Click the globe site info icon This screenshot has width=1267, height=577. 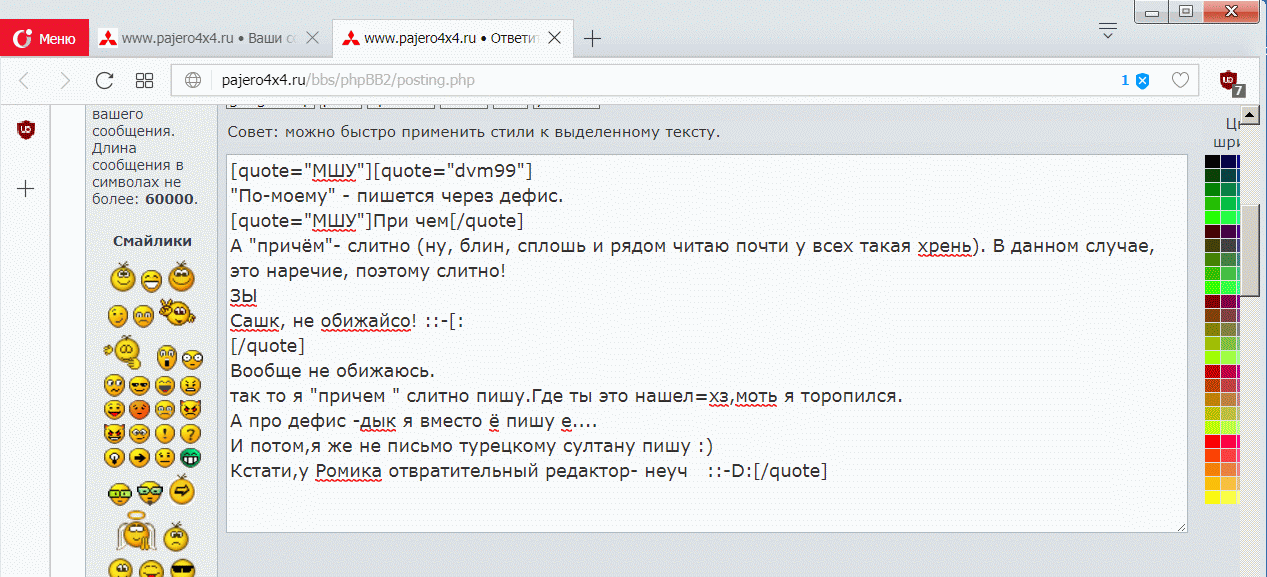tap(194, 80)
